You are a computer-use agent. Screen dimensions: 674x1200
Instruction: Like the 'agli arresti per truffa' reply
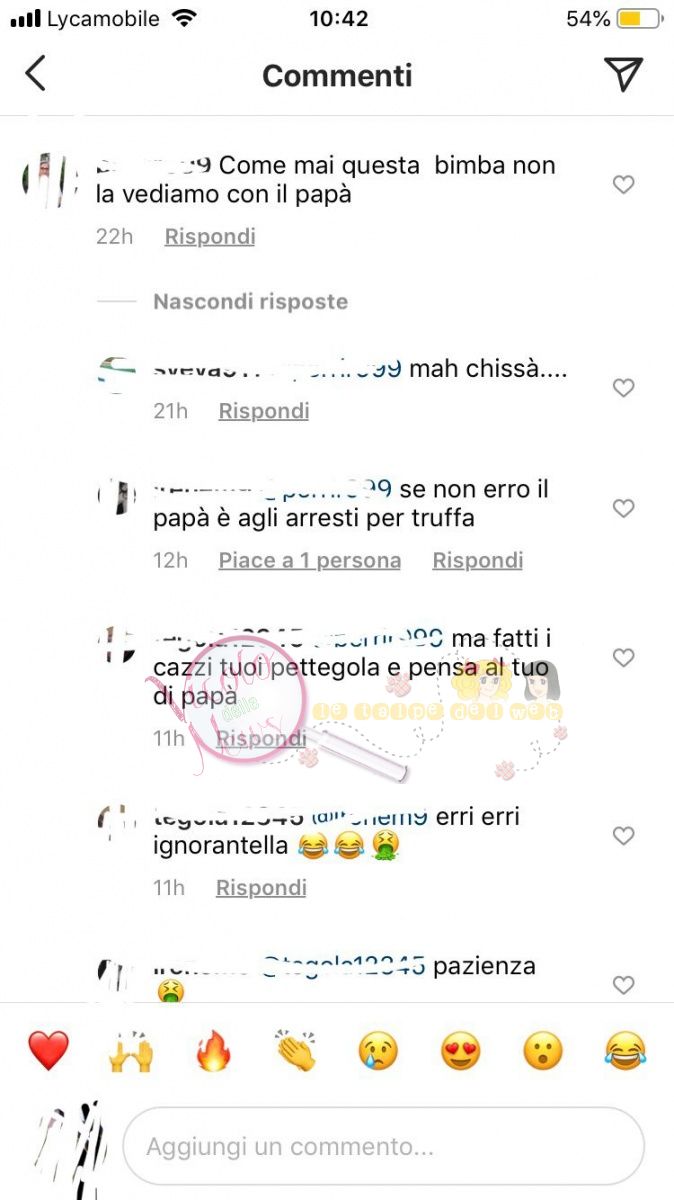(623, 509)
